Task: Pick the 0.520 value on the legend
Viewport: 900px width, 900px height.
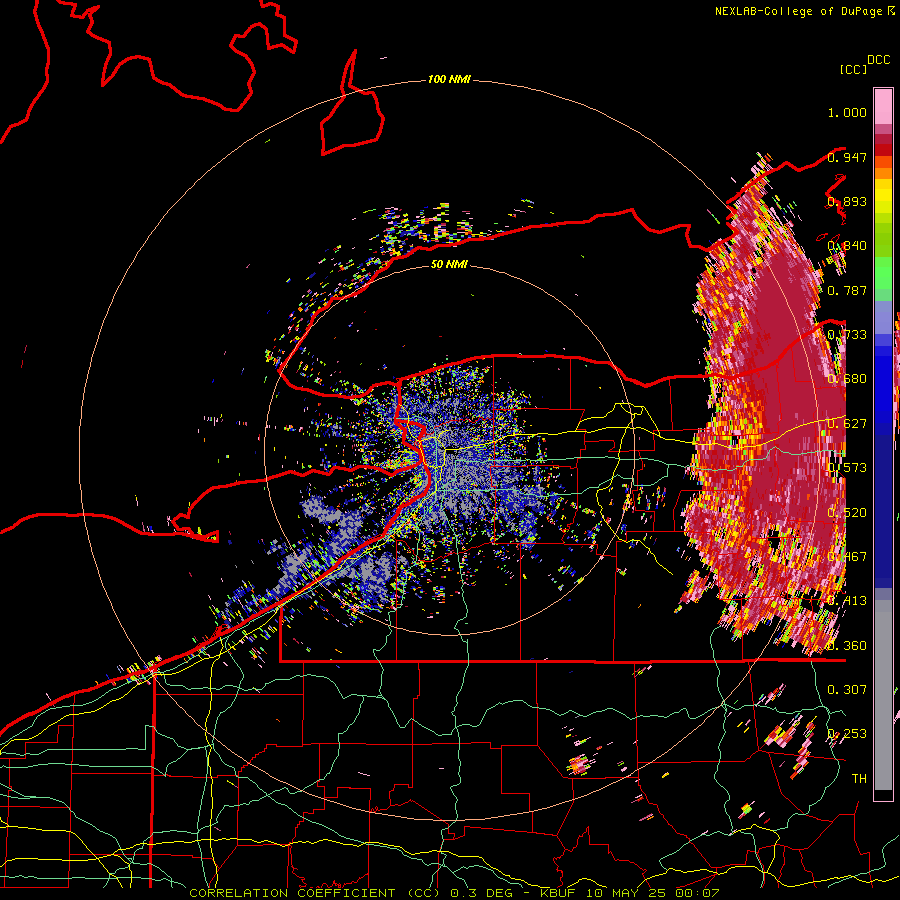Action: [847, 513]
